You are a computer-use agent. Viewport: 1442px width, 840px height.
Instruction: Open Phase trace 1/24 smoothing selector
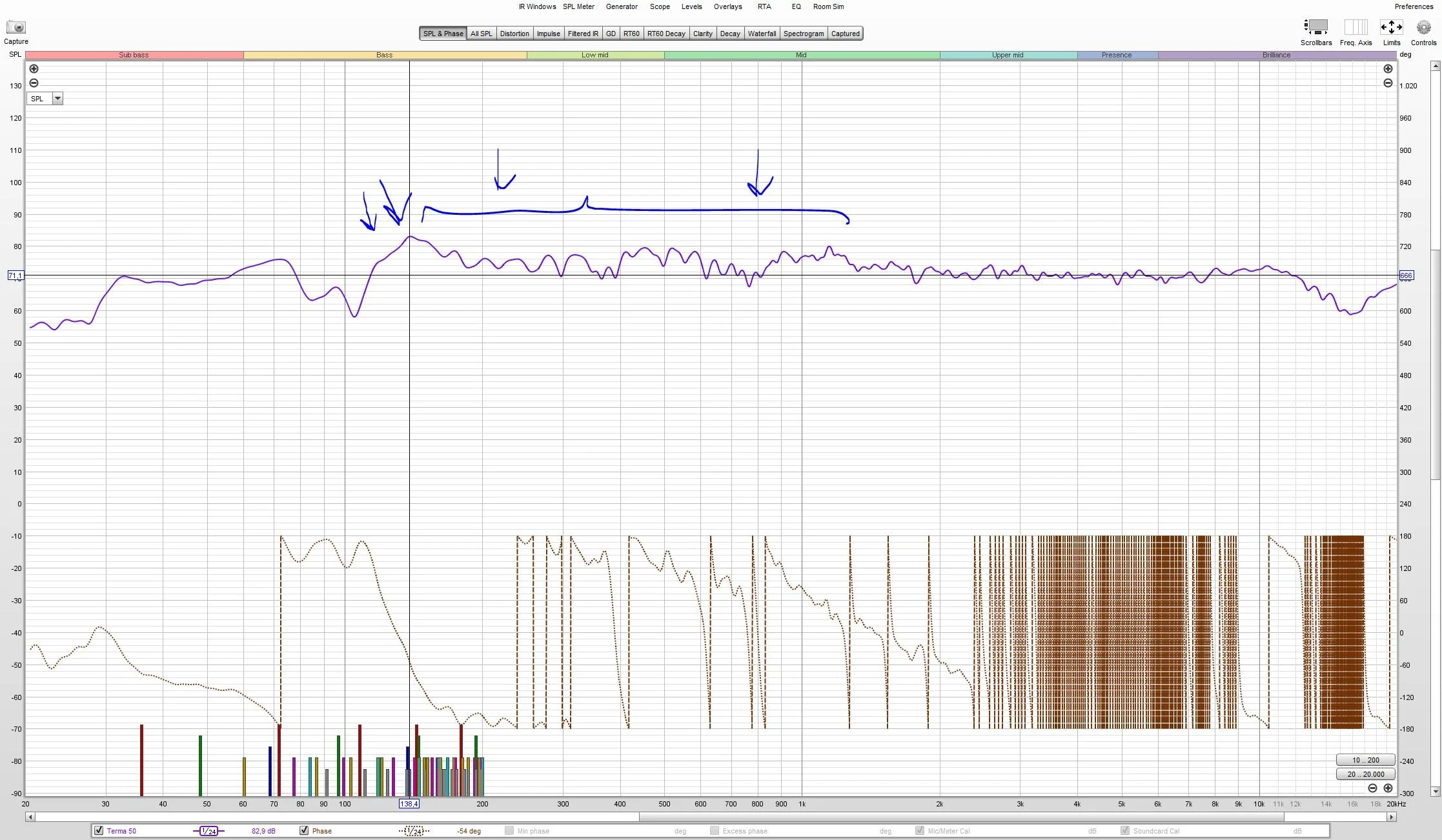(414, 831)
